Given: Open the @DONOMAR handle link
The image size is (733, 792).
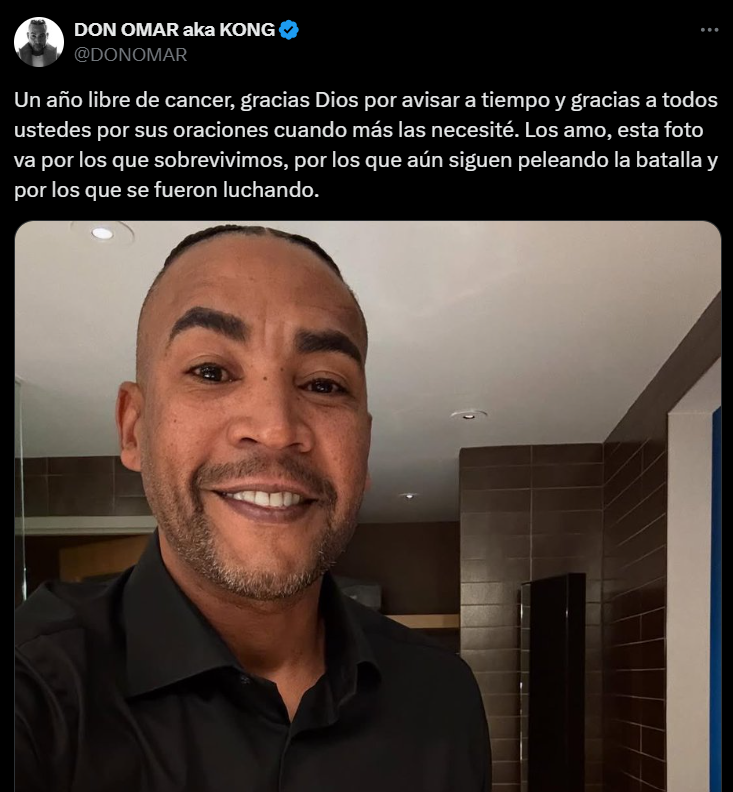Looking at the screenshot, I should click(131, 55).
